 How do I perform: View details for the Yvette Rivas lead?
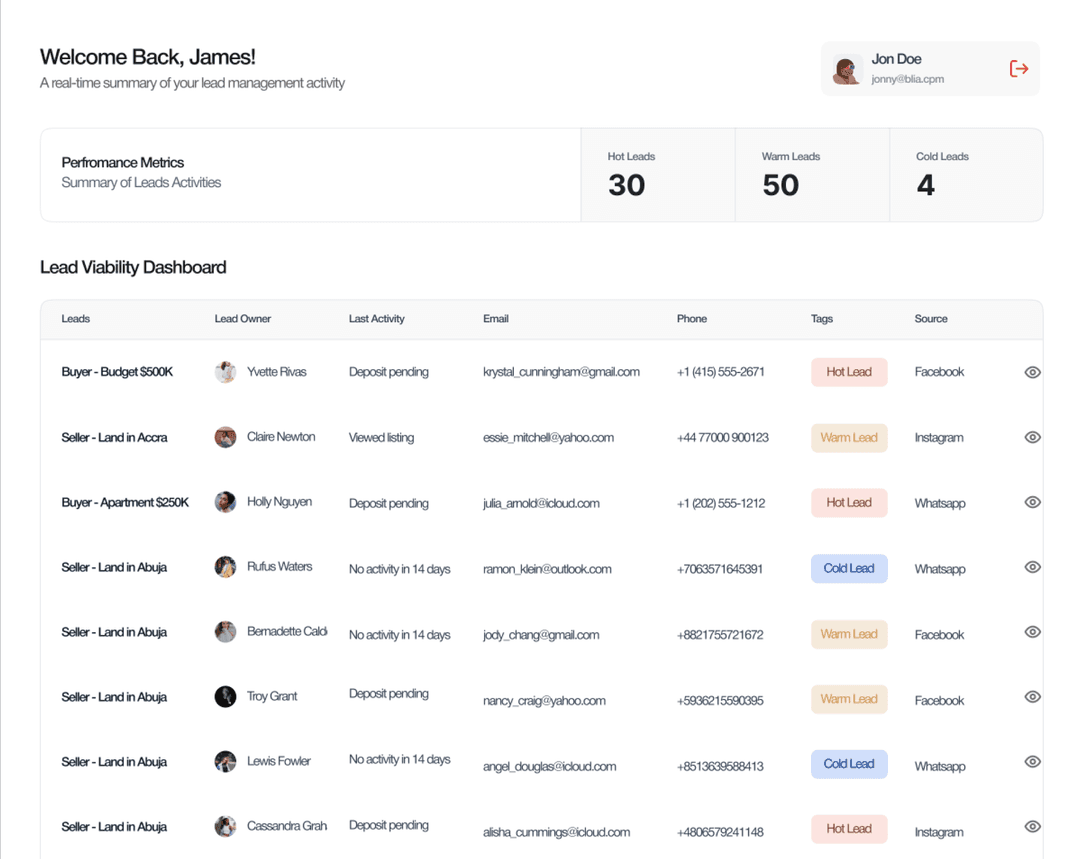point(1032,371)
